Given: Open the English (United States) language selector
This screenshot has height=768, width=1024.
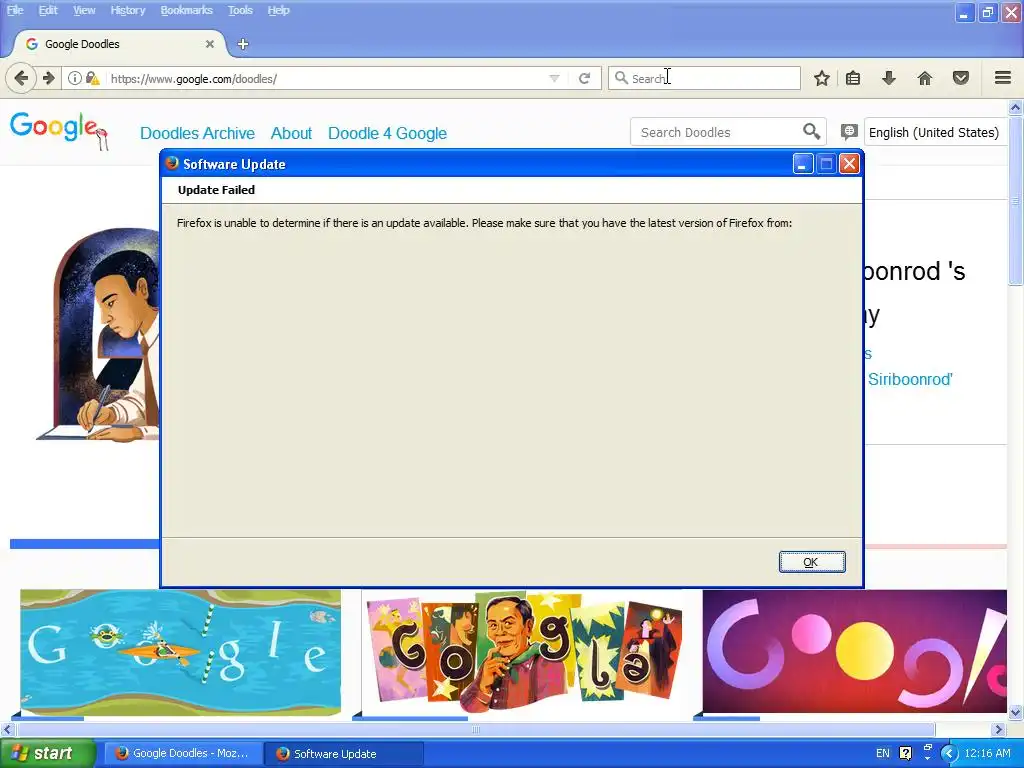Looking at the screenshot, I should click(x=934, y=133).
